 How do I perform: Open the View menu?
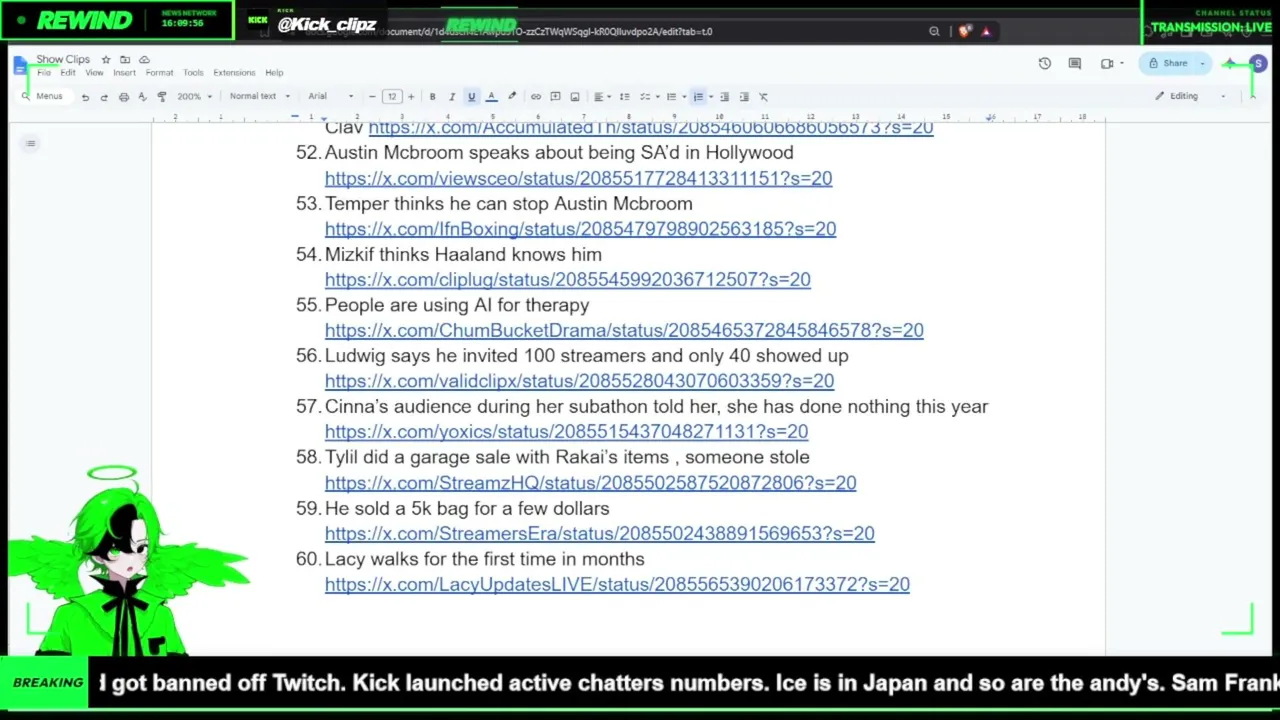[94, 73]
